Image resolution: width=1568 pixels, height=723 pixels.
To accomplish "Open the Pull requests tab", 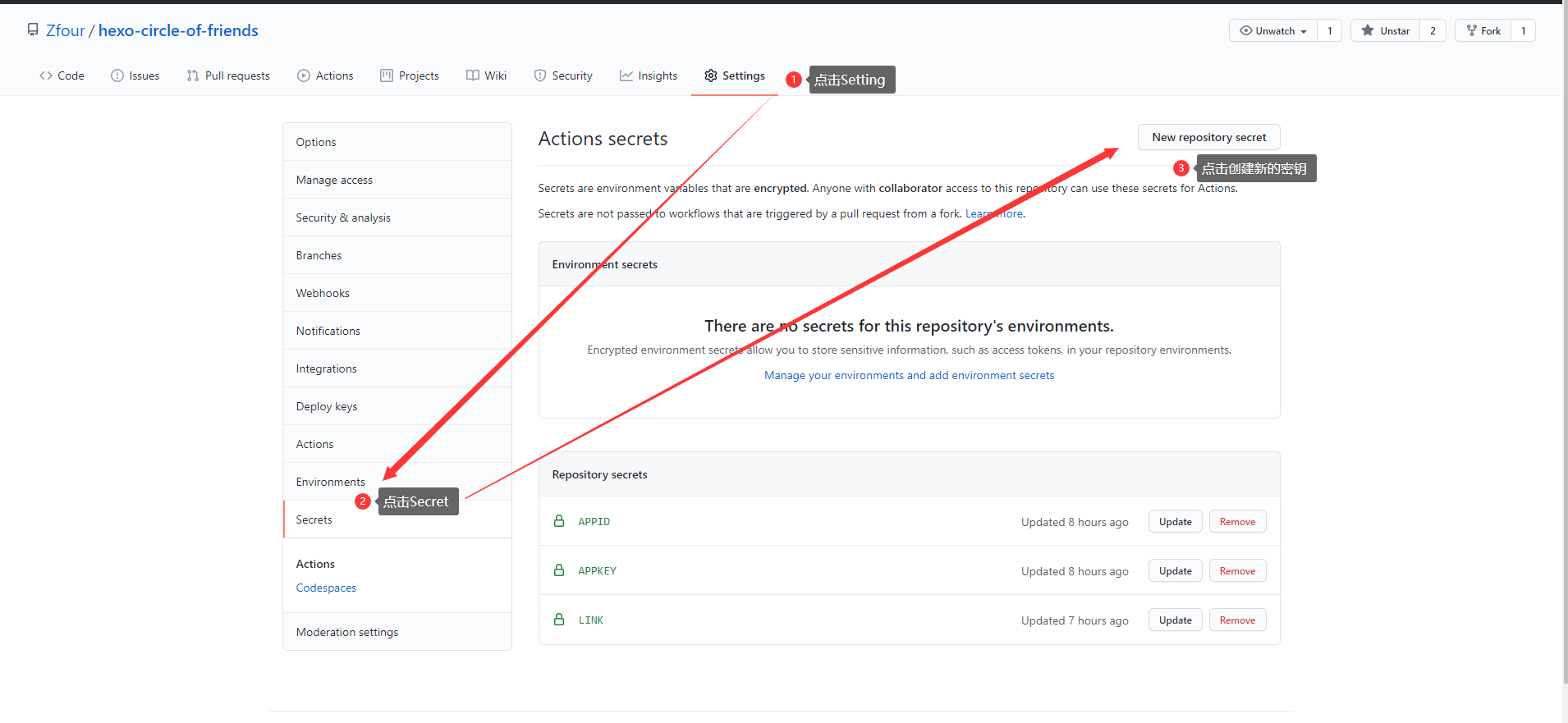I will coord(228,76).
